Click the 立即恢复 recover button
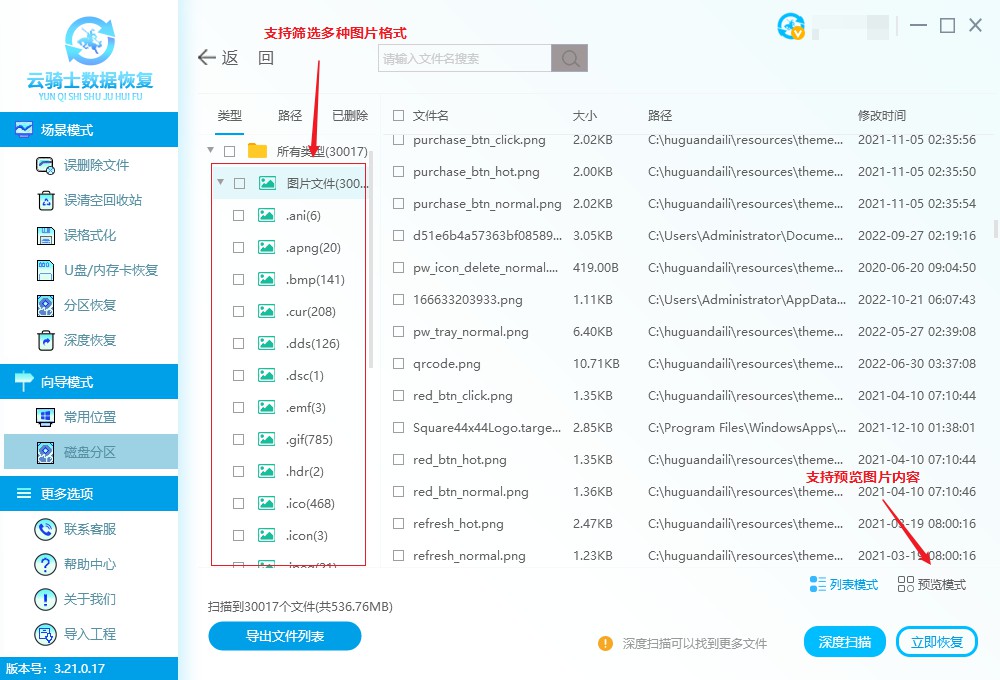The height and width of the screenshot is (680, 1000). tap(937, 641)
